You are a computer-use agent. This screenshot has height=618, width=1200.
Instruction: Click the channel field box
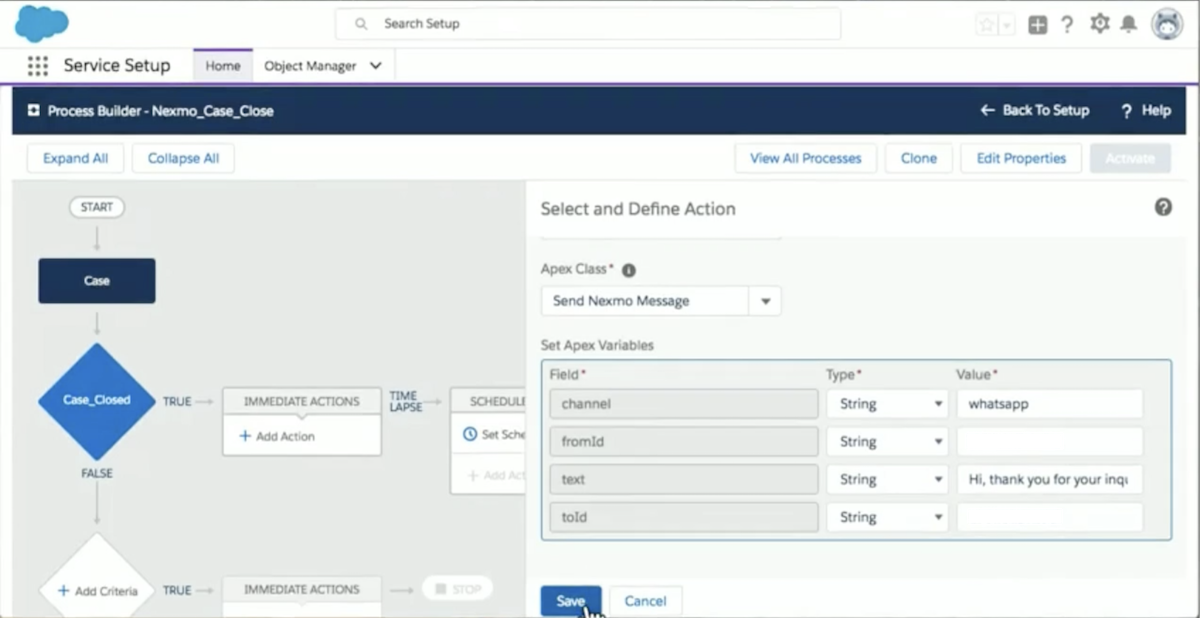click(683, 404)
